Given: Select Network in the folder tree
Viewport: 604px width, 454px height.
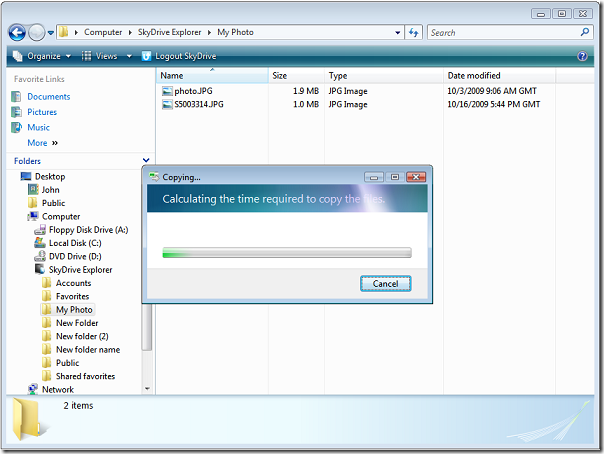Looking at the screenshot, I should coord(58,389).
